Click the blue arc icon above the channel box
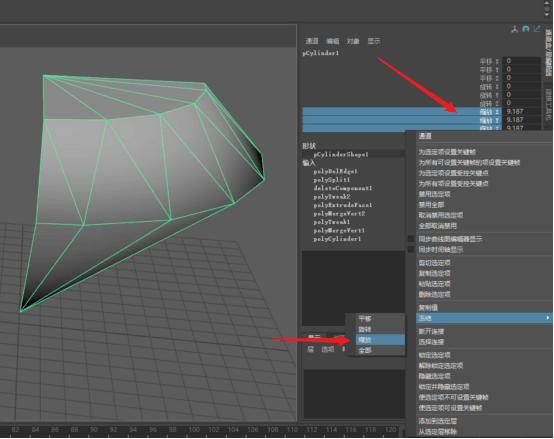The width and height of the screenshot is (554, 439). click(x=526, y=29)
